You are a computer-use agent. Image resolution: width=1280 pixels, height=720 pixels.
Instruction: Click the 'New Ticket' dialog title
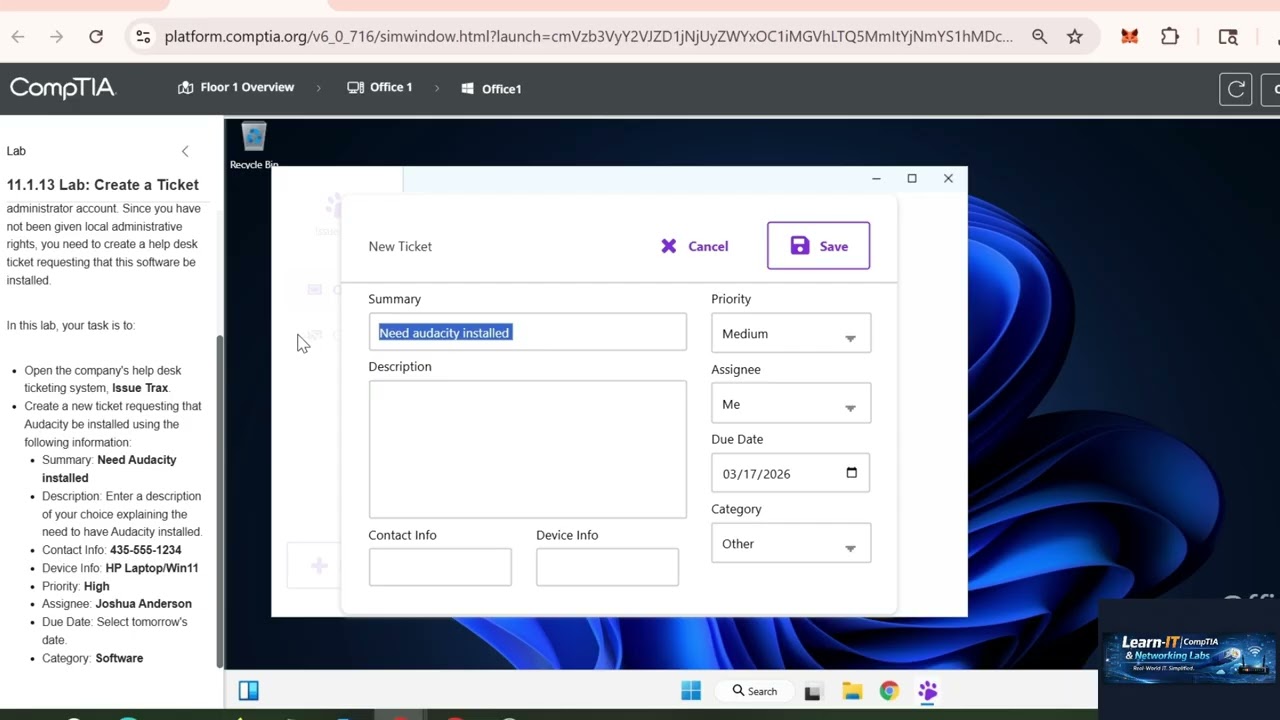coord(400,246)
